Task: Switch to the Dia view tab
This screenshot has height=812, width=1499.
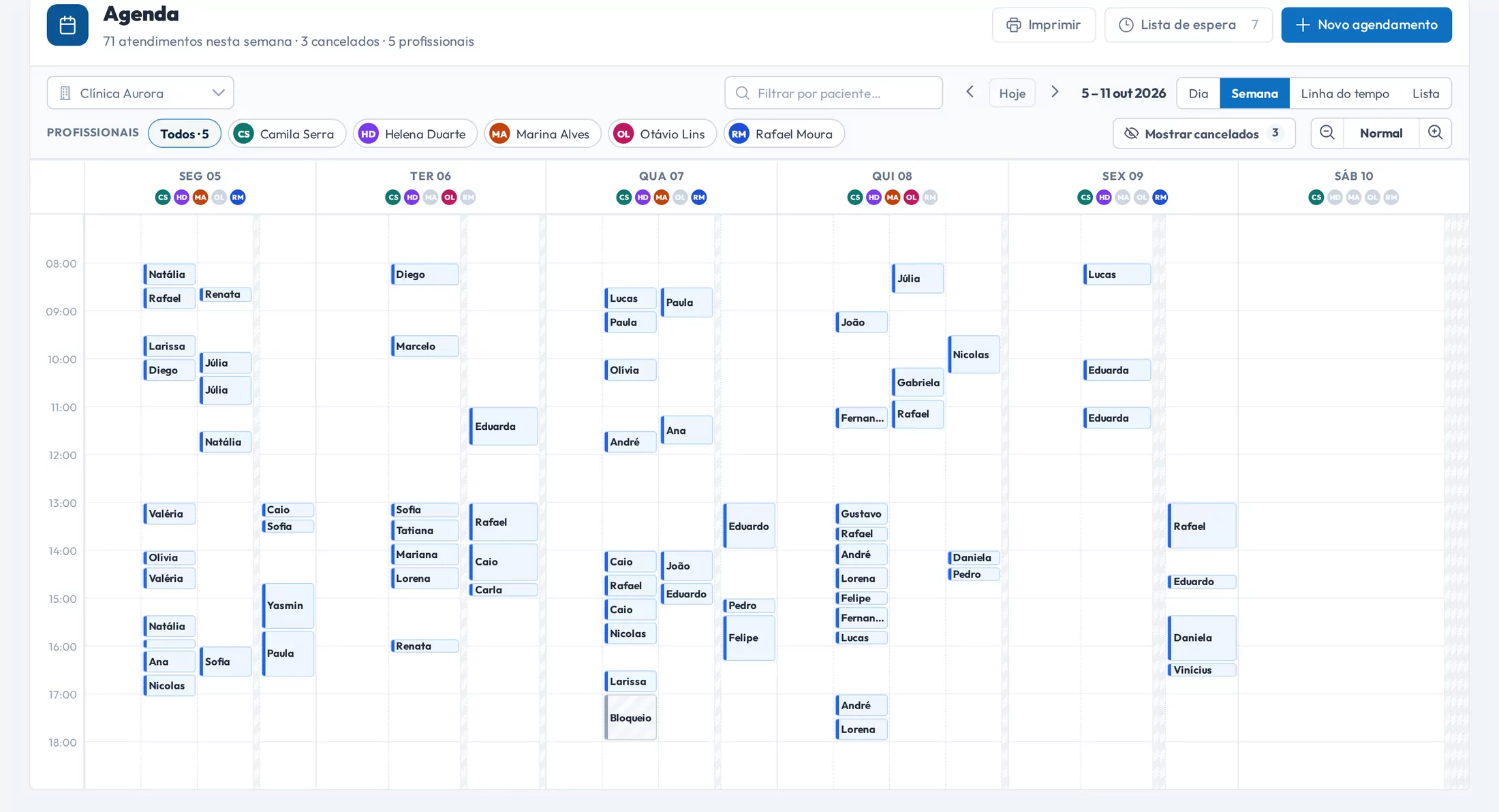Action: pos(1199,93)
